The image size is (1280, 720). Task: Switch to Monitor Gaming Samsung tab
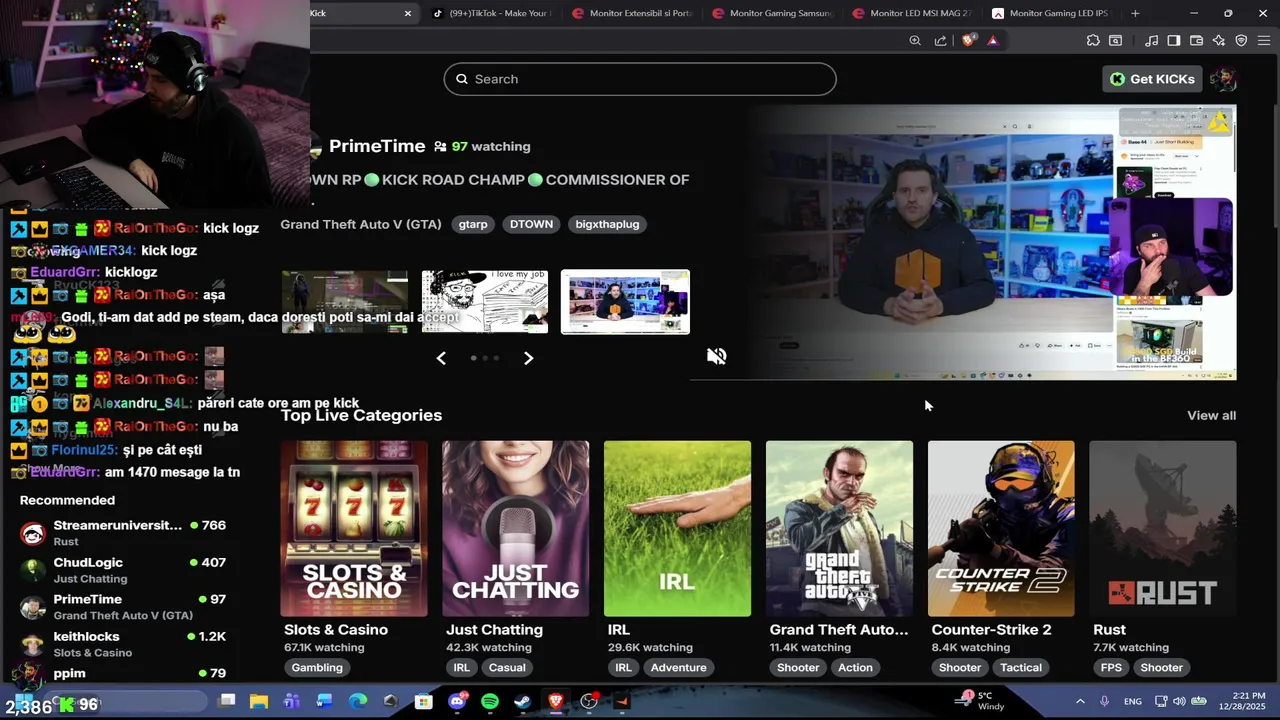point(772,13)
